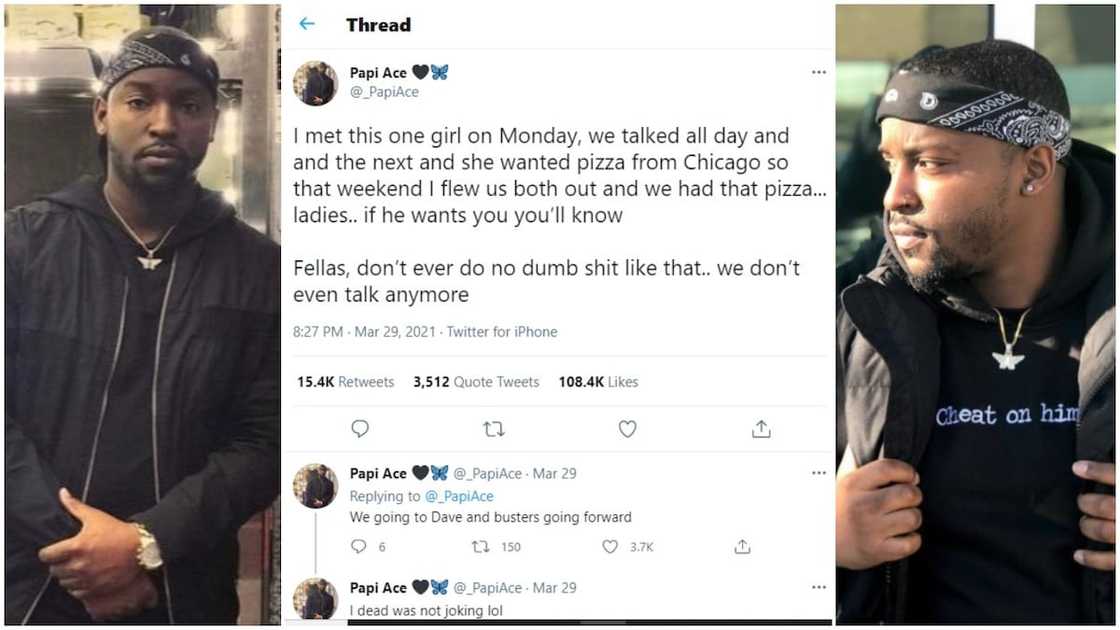Open options menu on the 'I dead was not joking' reply
1120x630 pixels.
pyautogui.click(x=818, y=587)
